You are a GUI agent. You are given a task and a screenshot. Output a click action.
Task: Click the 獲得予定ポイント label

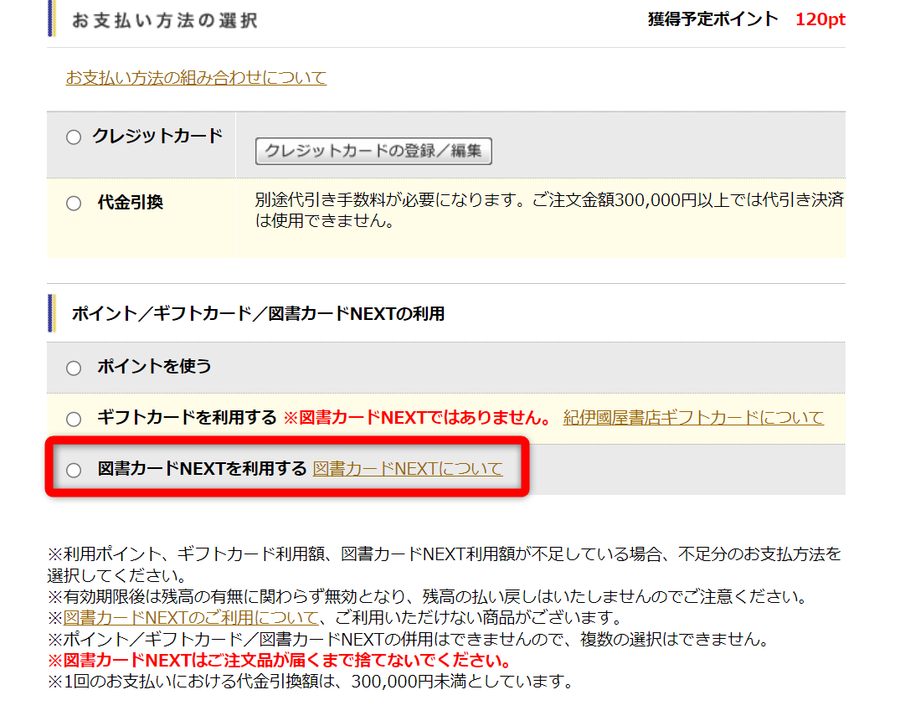[x=713, y=20]
